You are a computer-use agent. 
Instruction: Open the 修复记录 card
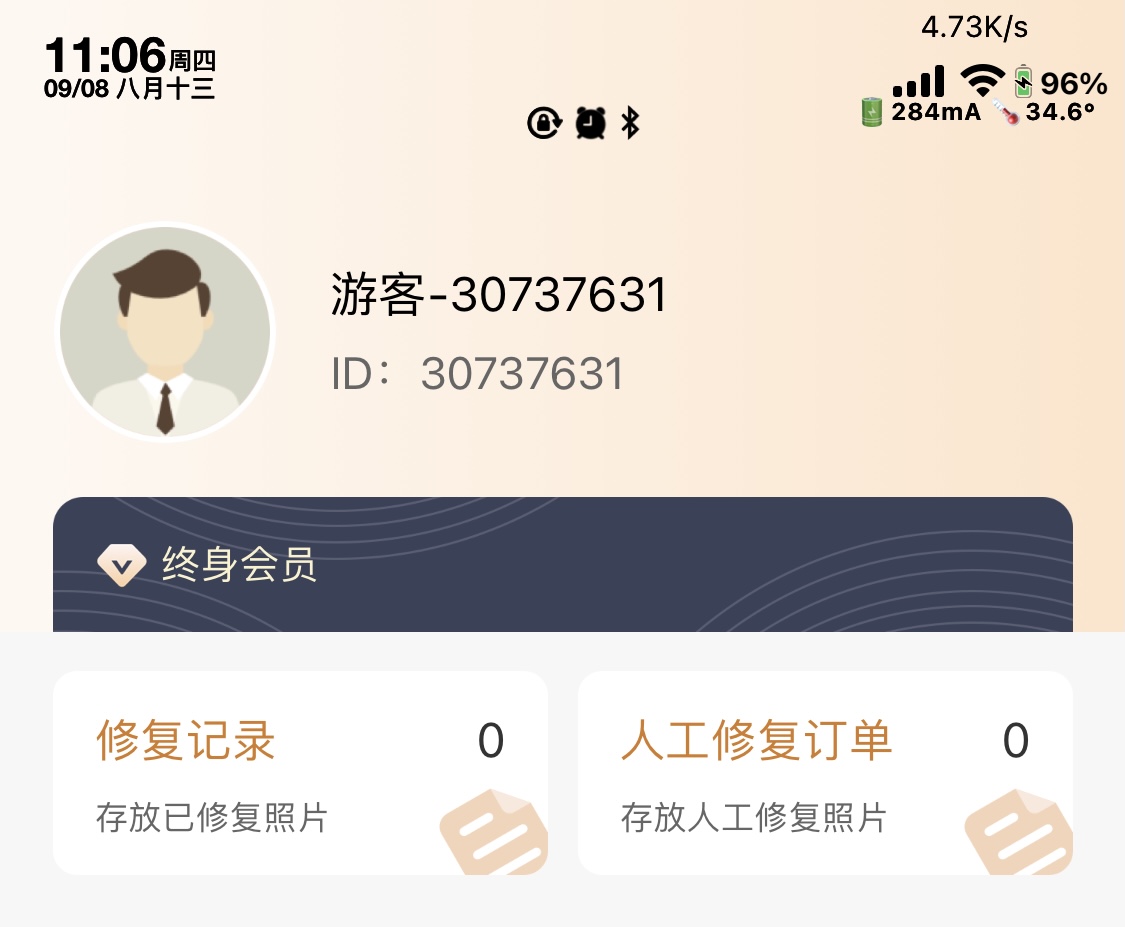point(301,773)
